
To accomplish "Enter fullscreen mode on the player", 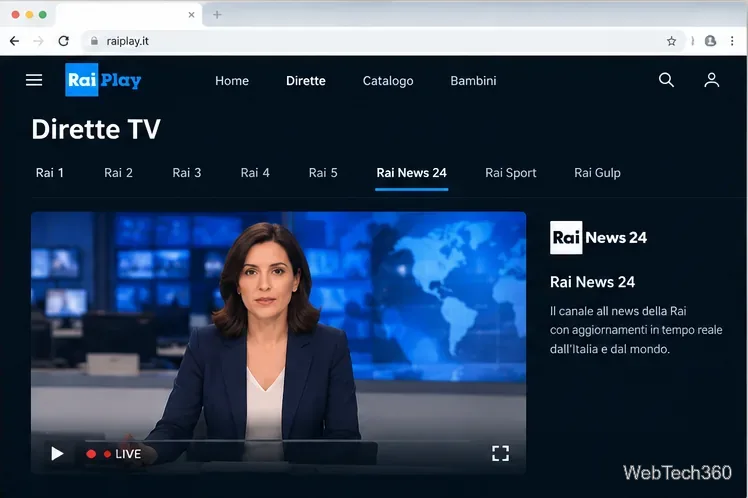I will coord(500,453).
